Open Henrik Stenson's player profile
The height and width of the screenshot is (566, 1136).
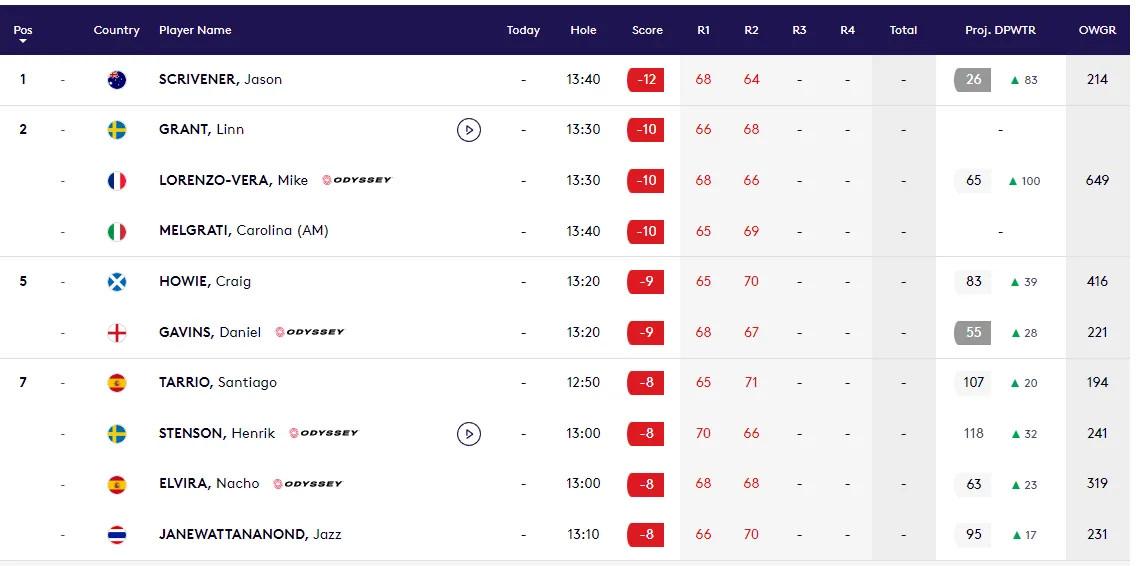(x=217, y=433)
